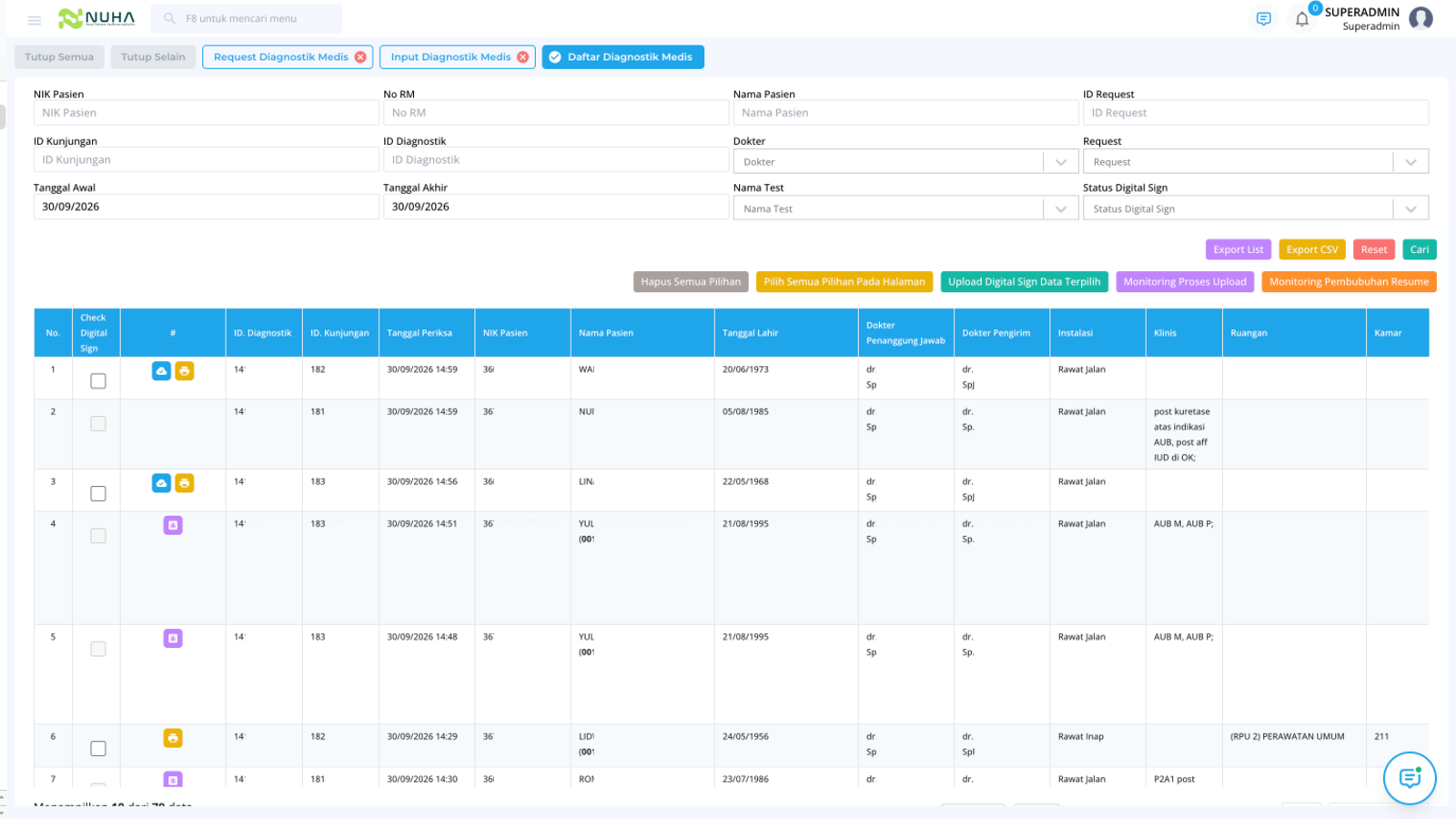Click purple document icon in row 5
1456x819 pixels.
[x=173, y=638]
